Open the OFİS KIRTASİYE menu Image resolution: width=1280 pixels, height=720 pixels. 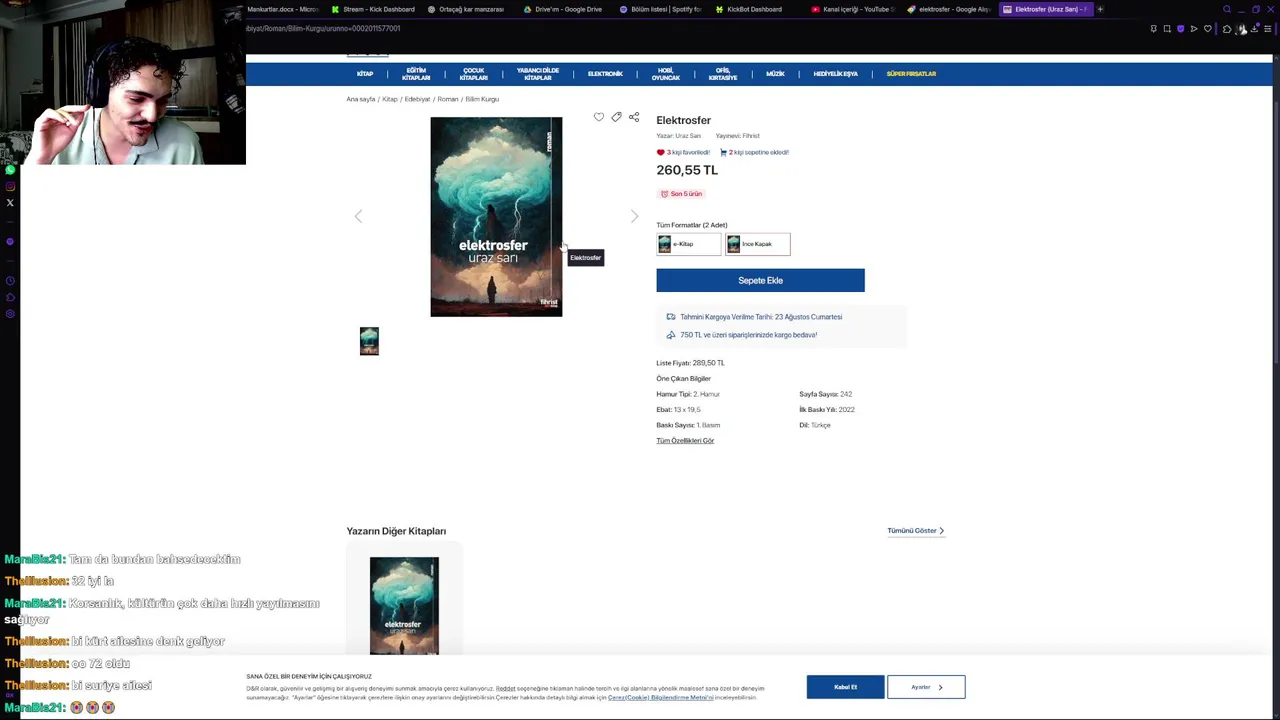pos(723,74)
